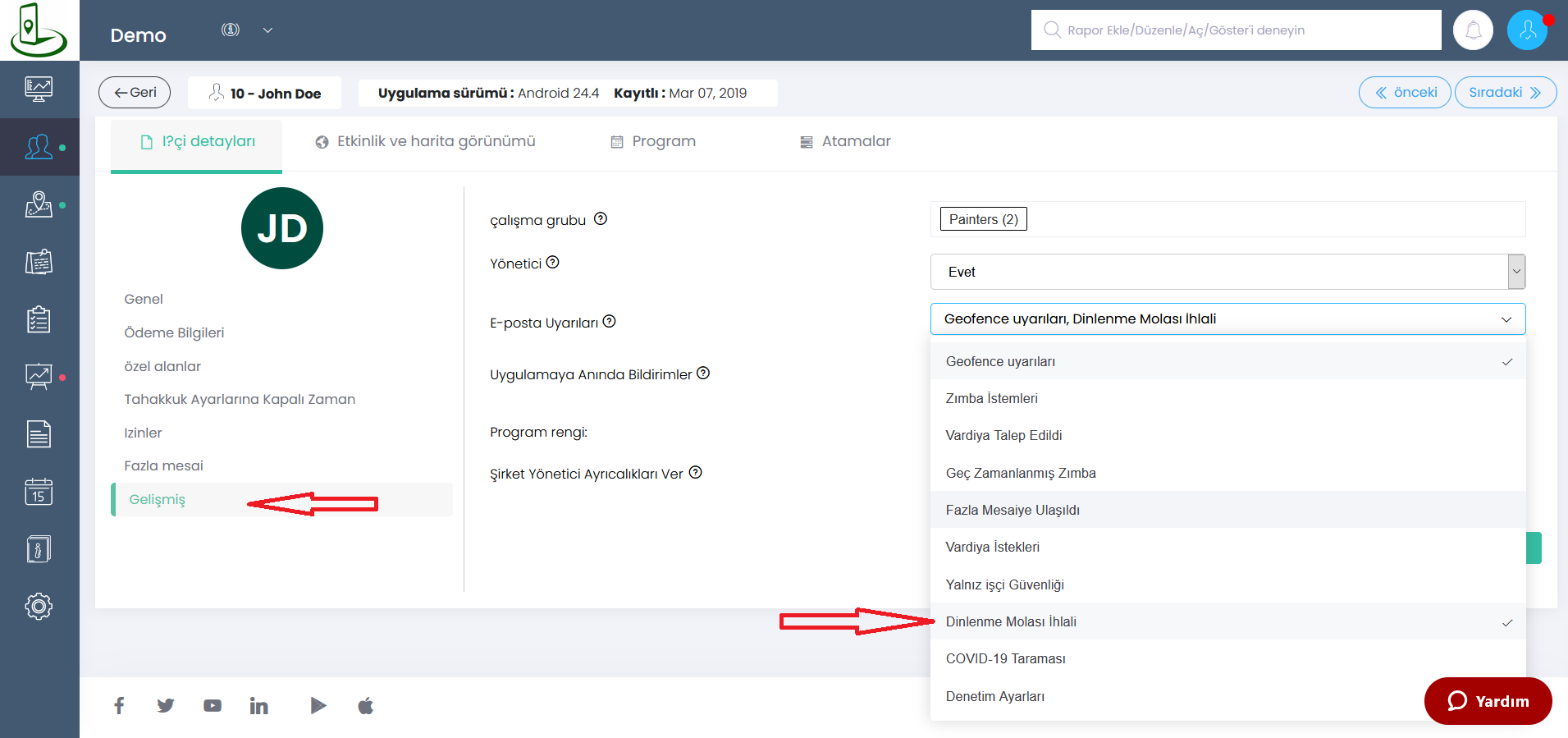The width and height of the screenshot is (1568, 738).
Task: Open the Yönetici Evet dropdown
Action: coord(1227,272)
